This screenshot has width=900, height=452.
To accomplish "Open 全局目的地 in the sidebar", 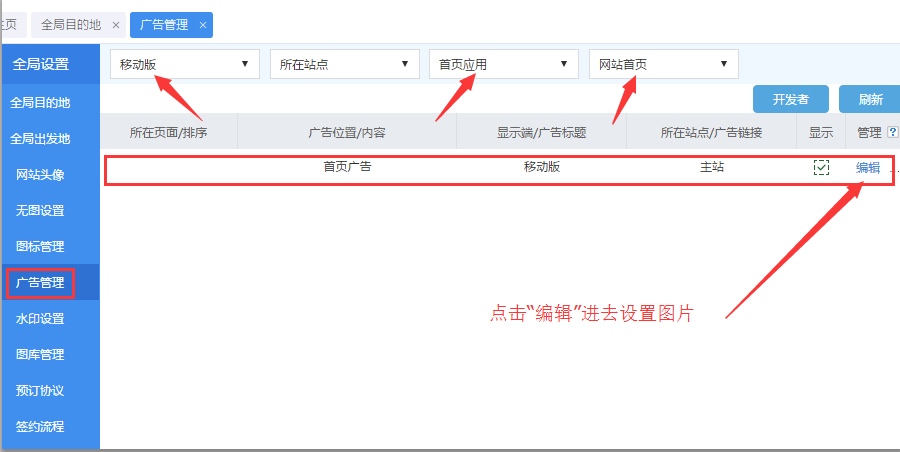I will [40, 102].
